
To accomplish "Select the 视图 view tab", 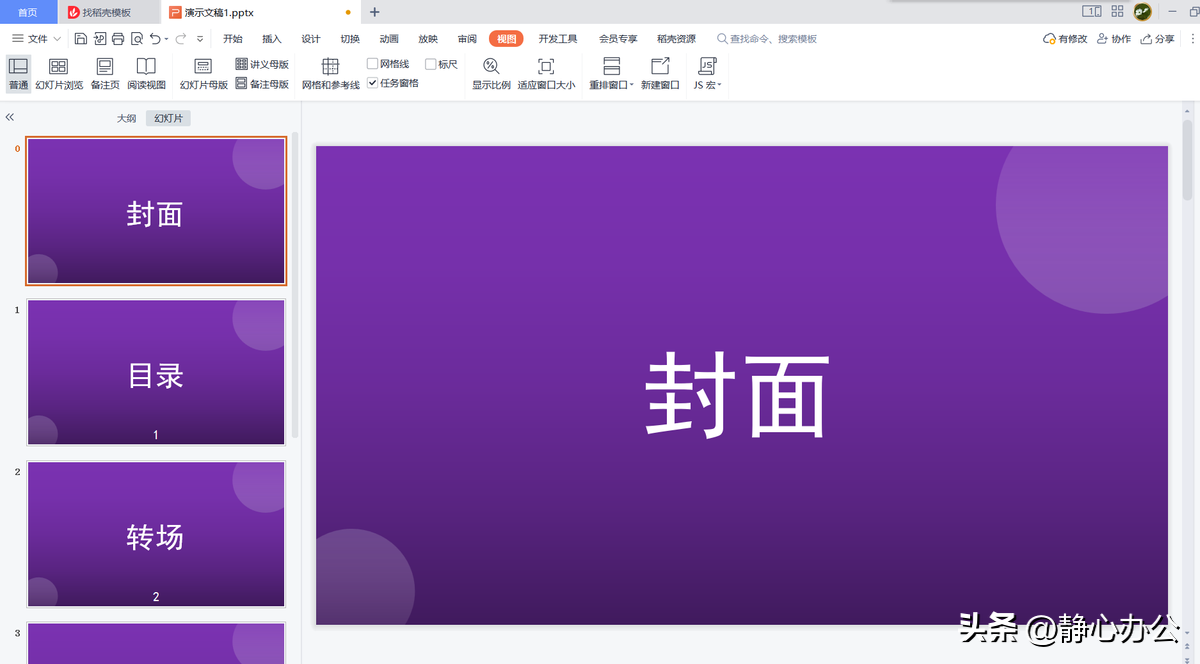I will [507, 39].
